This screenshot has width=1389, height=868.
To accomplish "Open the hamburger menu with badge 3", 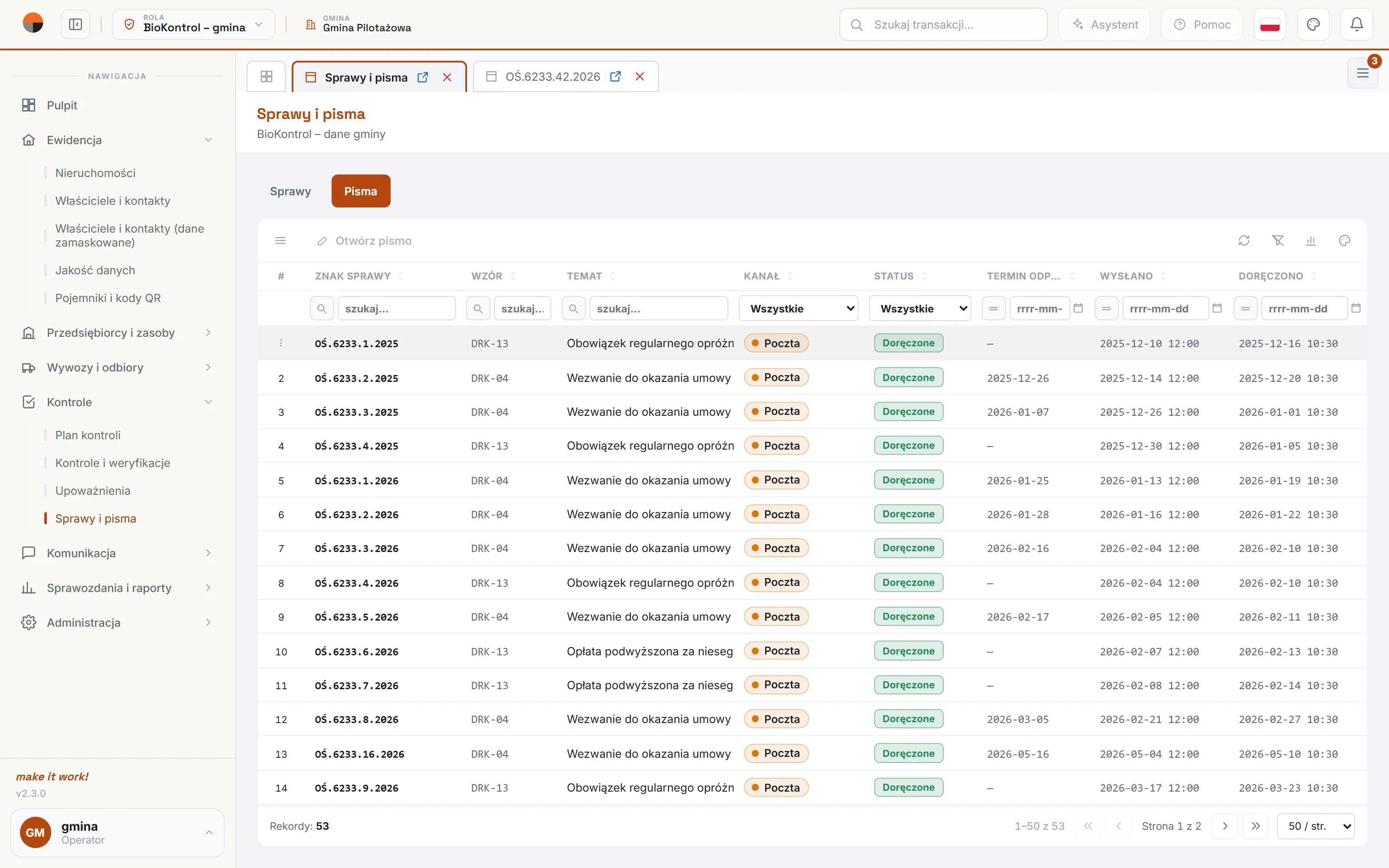I will (1363, 73).
